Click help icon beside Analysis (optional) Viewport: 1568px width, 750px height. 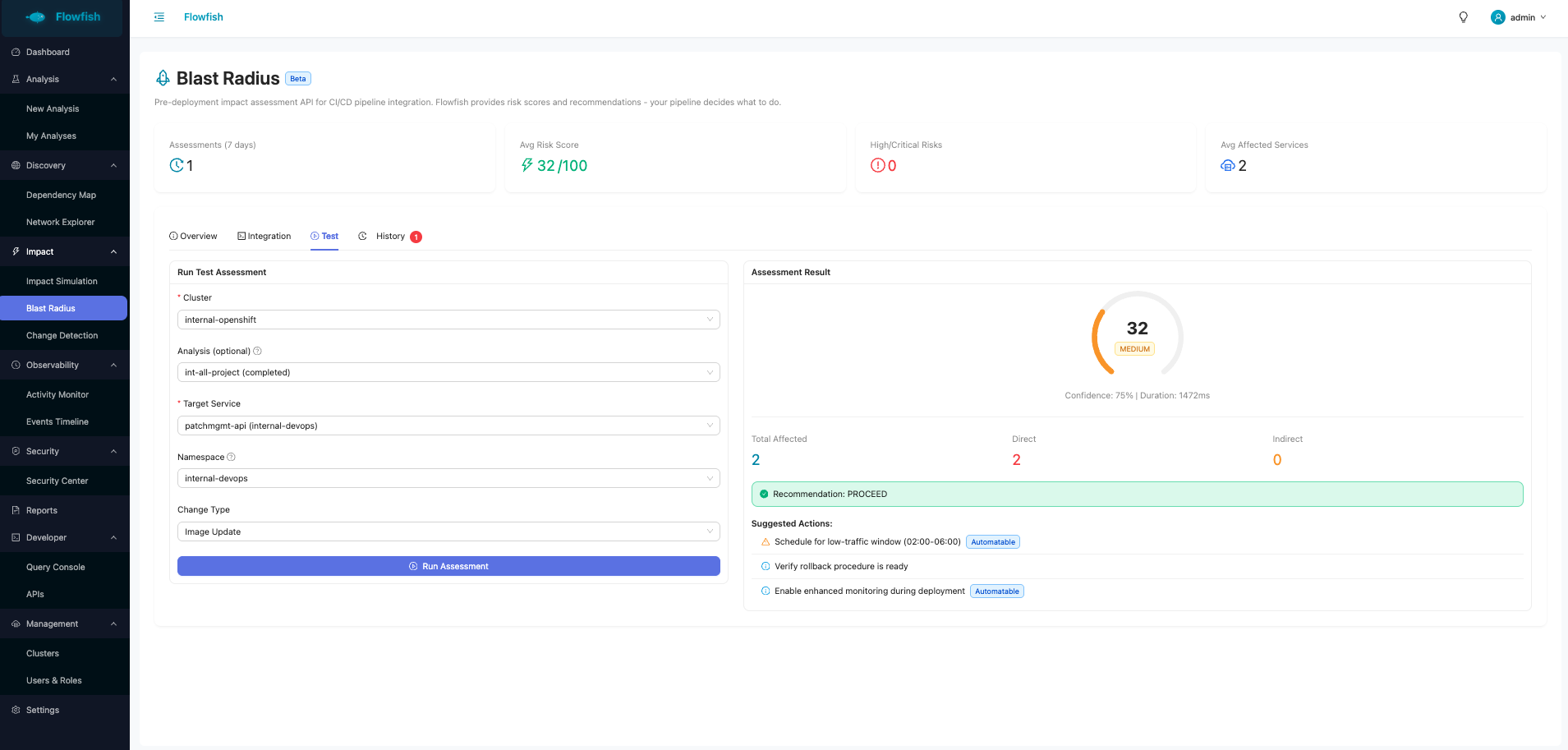(x=257, y=351)
